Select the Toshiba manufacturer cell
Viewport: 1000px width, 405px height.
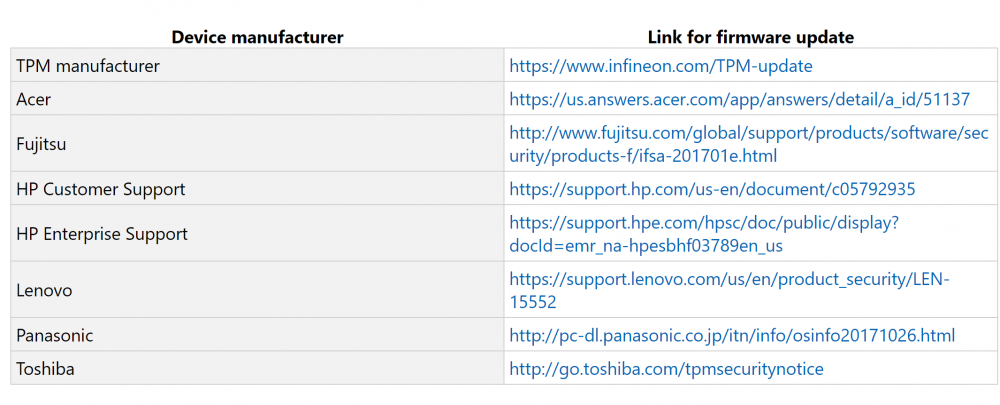tap(46, 369)
